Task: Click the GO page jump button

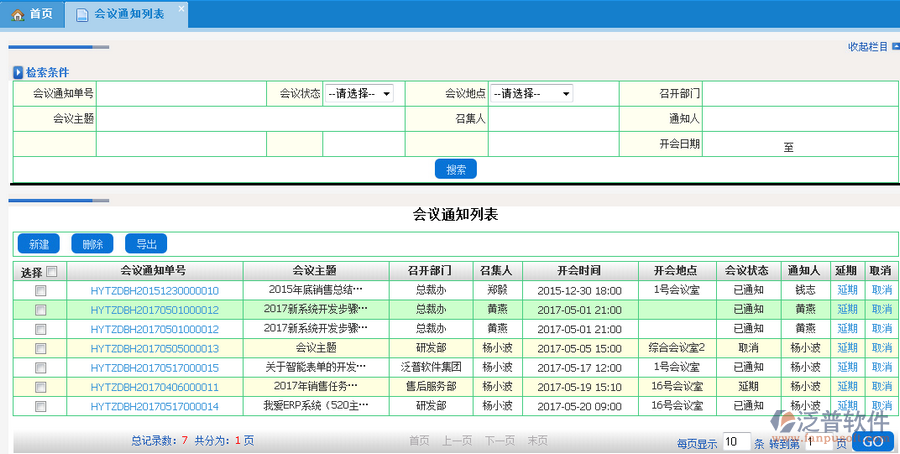Action: [872, 441]
